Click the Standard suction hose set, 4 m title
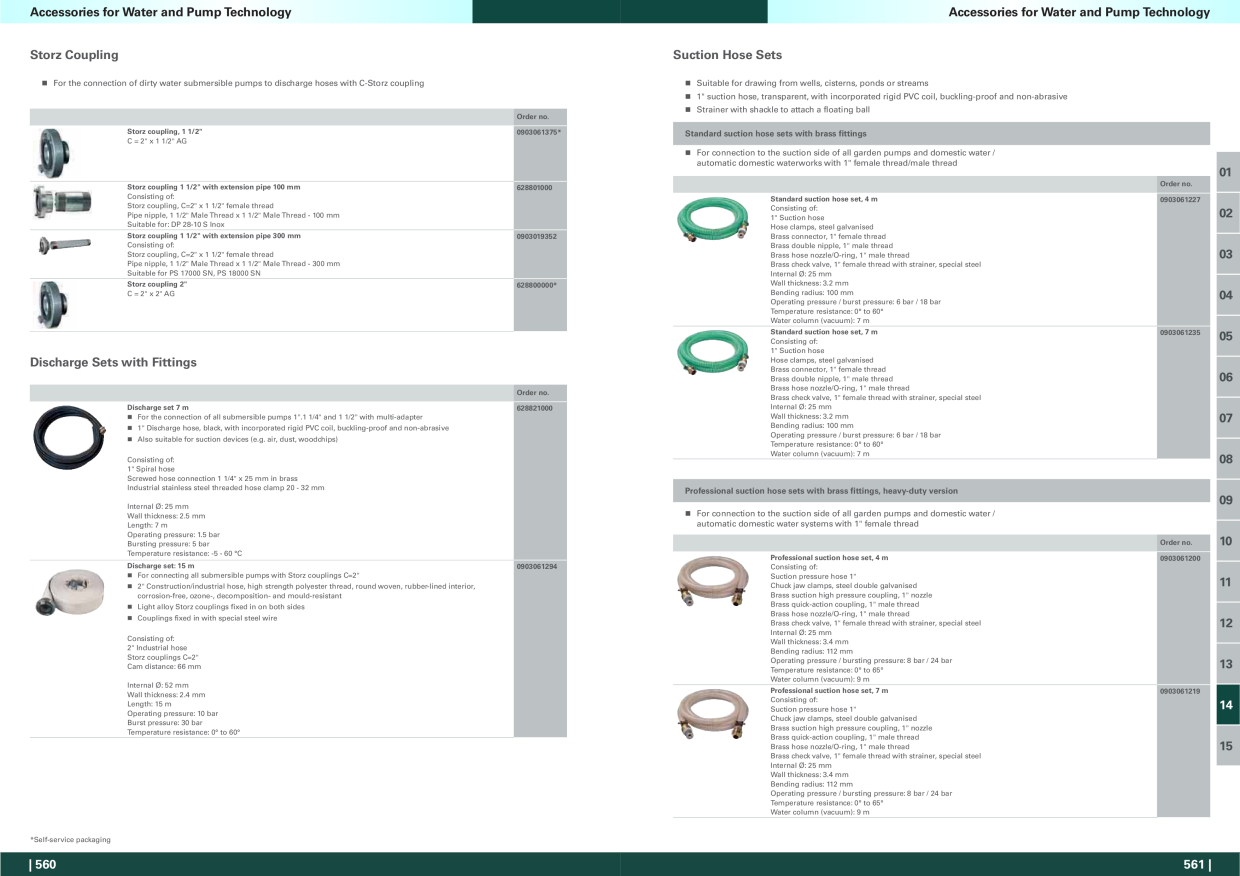 (824, 199)
